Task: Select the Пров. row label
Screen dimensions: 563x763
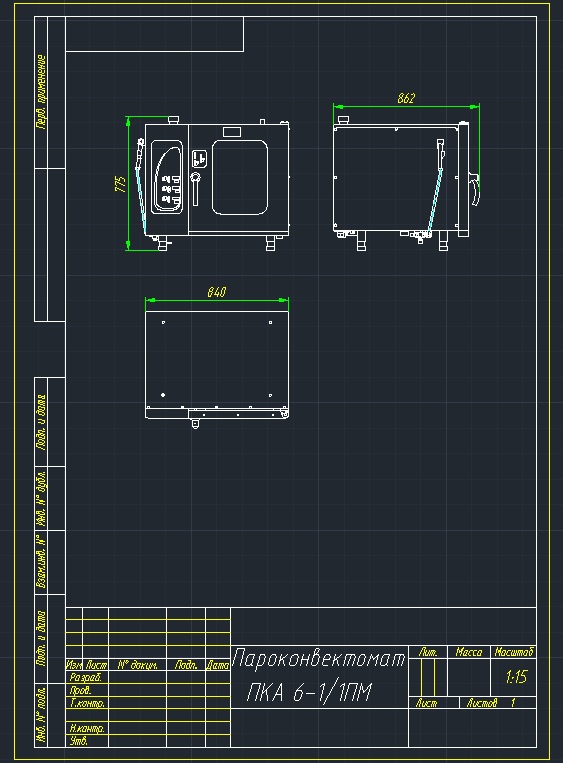Action: pyautogui.click(x=80, y=690)
